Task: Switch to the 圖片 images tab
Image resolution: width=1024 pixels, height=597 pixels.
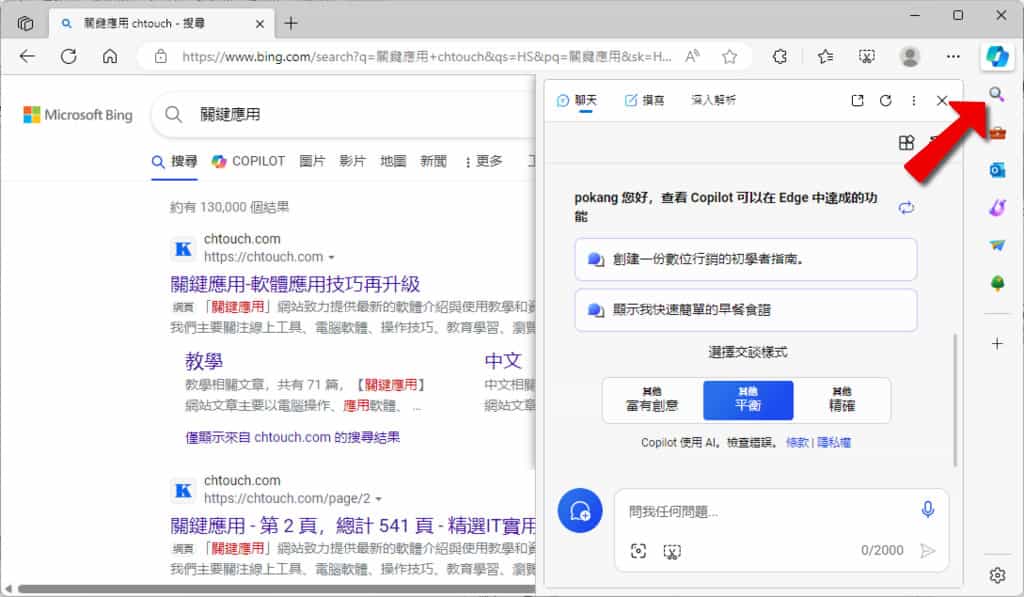Action: tap(312, 161)
